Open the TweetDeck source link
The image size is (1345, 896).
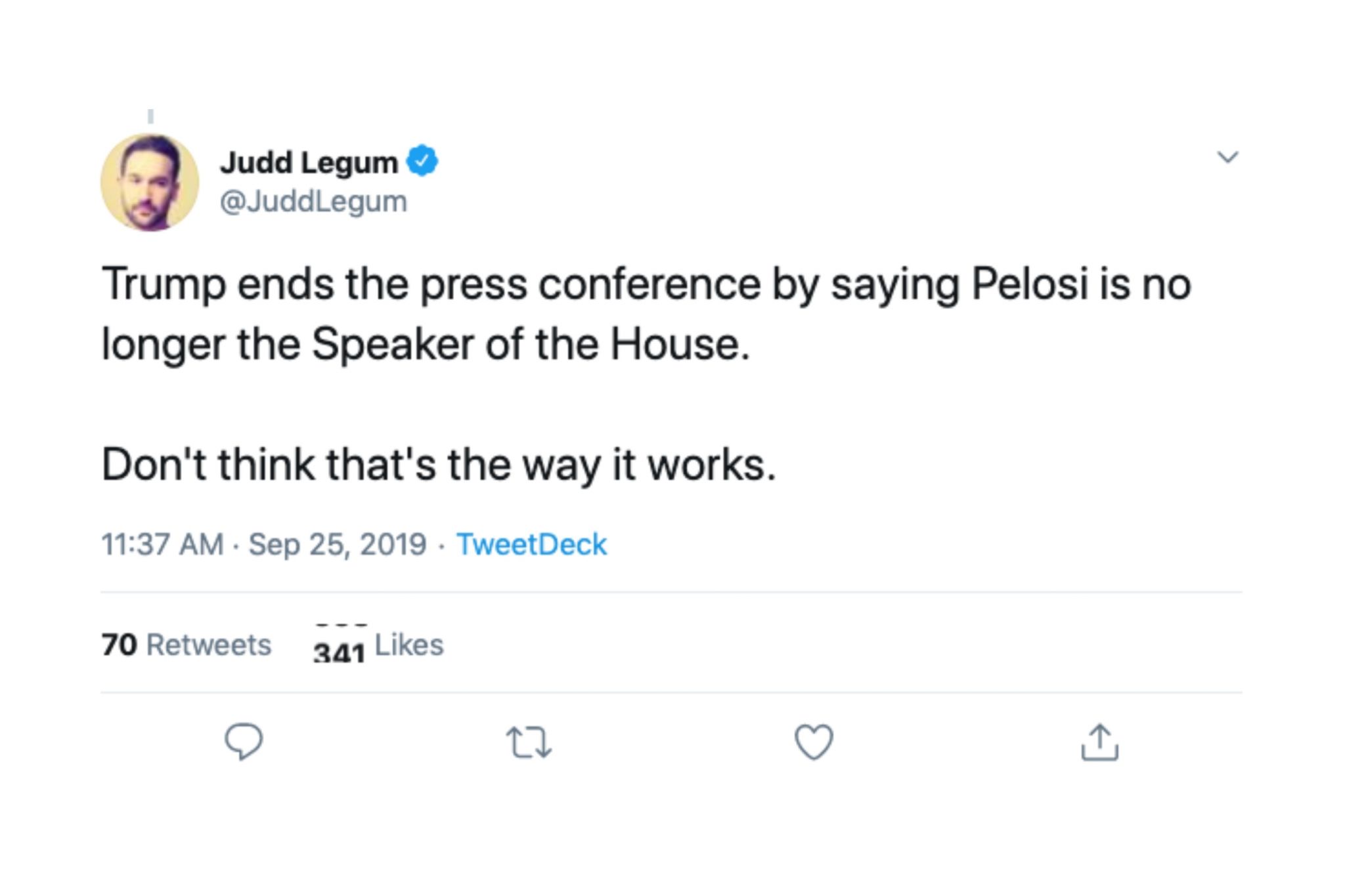[531, 544]
